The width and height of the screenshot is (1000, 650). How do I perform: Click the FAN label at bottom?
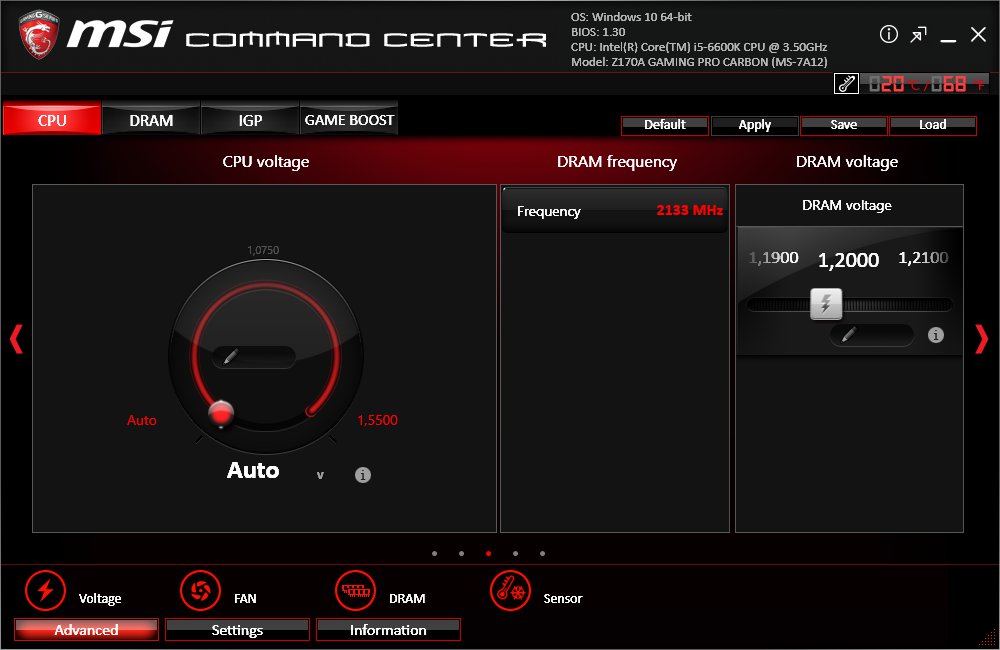(245, 598)
